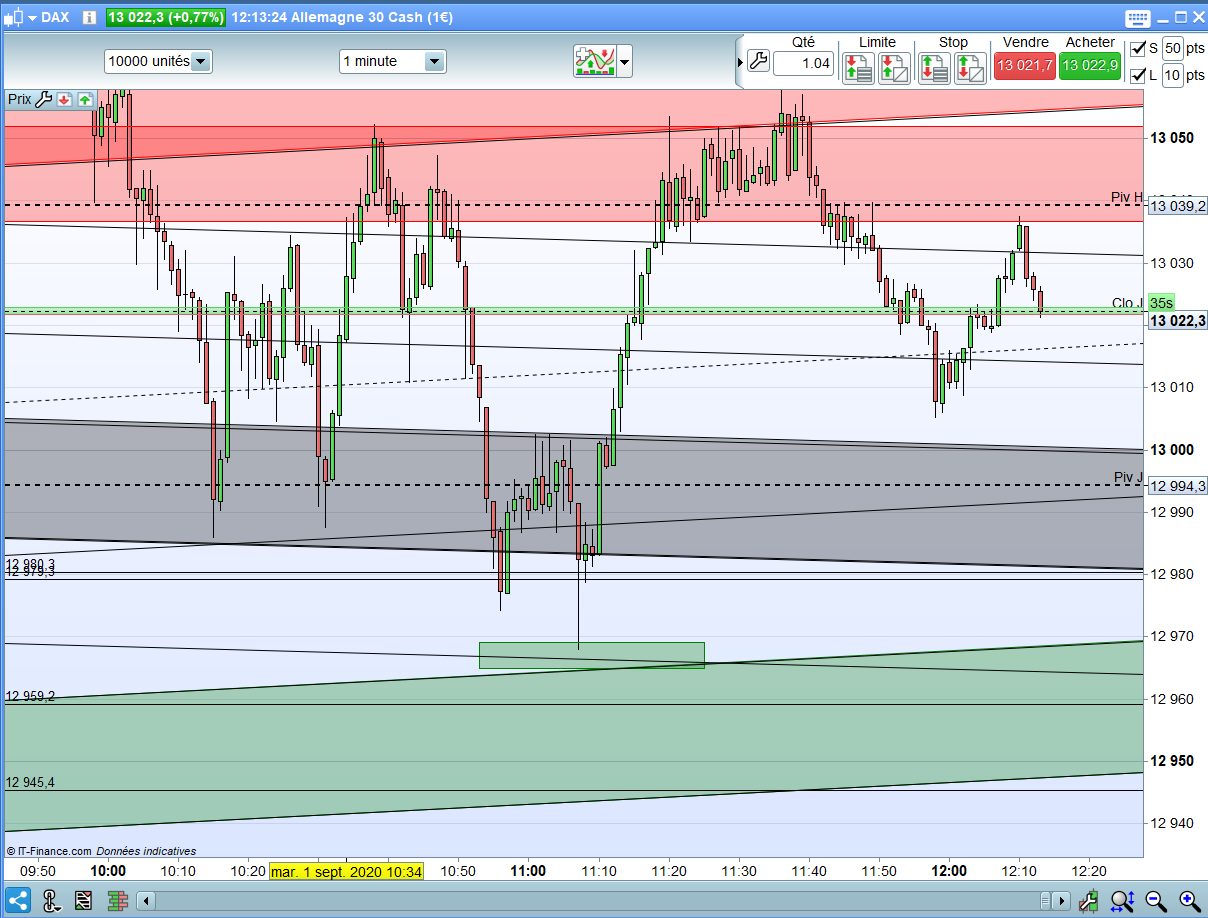Click the 35s countdown label
The width and height of the screenshot is (1208, 918).
click(x=1161, y=303)
